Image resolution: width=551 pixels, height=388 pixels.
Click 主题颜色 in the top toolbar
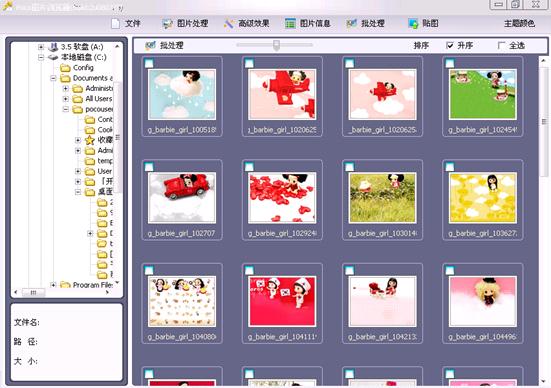pyautogui.click(x=519, y=24)
